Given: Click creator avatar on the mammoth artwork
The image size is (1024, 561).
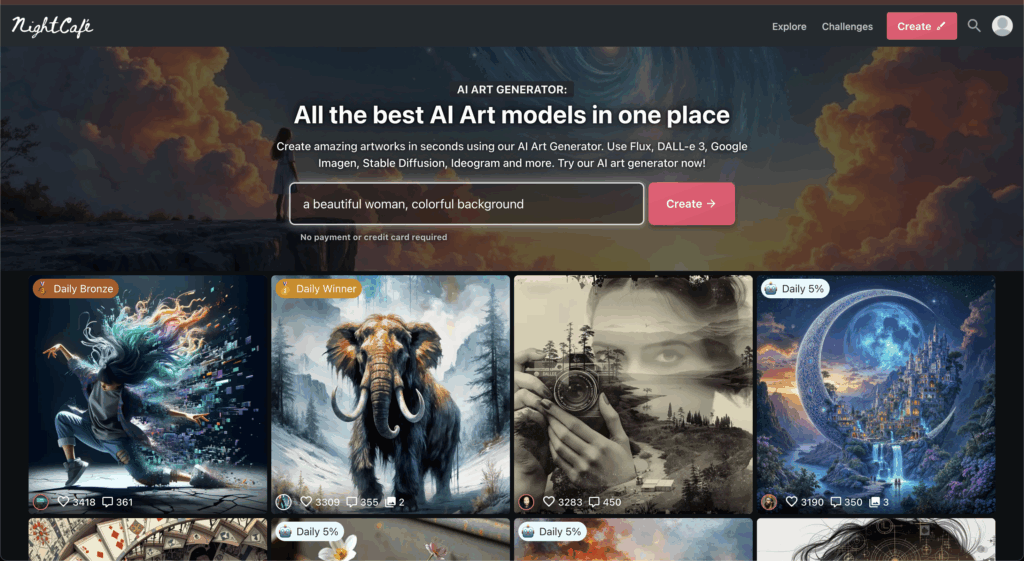Looking at the screenshot, I should (x=283, y=502).
